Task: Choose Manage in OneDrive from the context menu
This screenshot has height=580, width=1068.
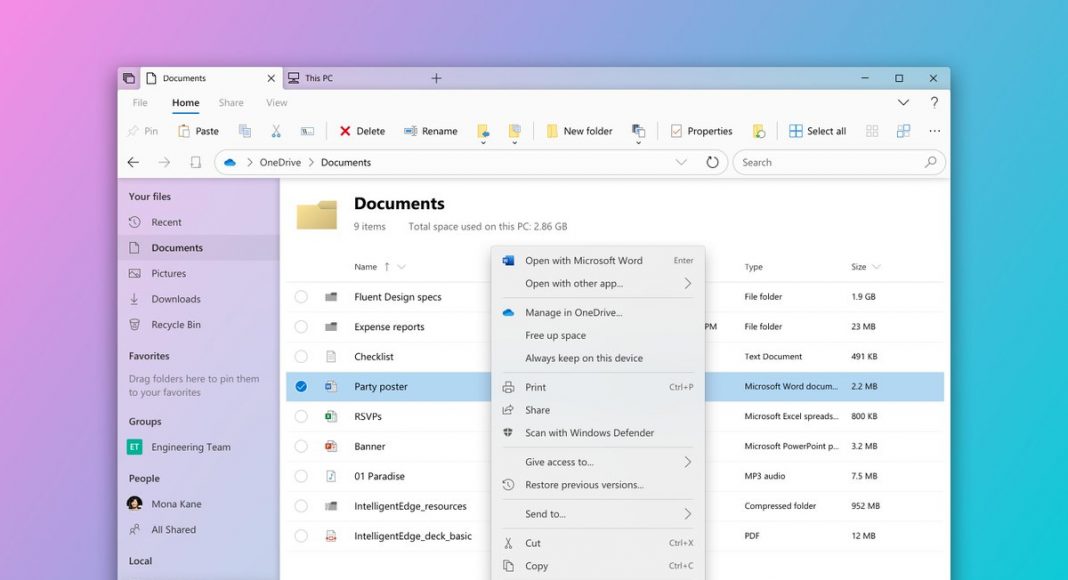Action: click(598, 312)
